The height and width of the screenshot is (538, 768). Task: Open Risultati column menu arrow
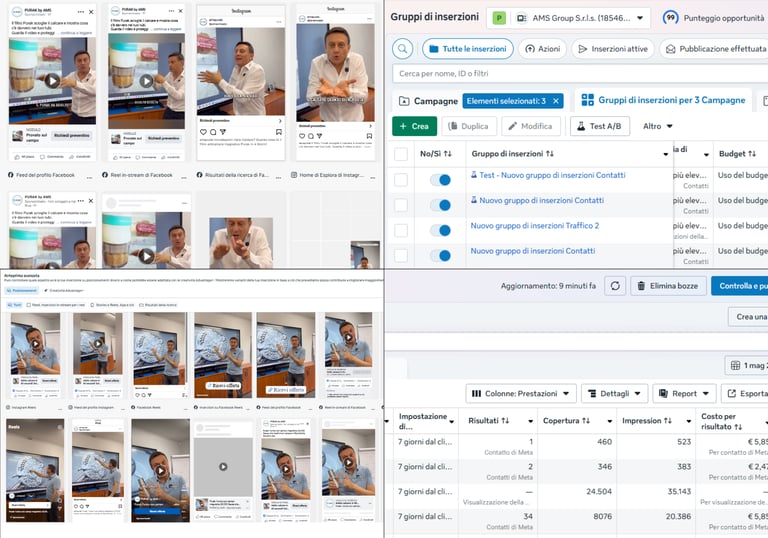tap(530, 421)
